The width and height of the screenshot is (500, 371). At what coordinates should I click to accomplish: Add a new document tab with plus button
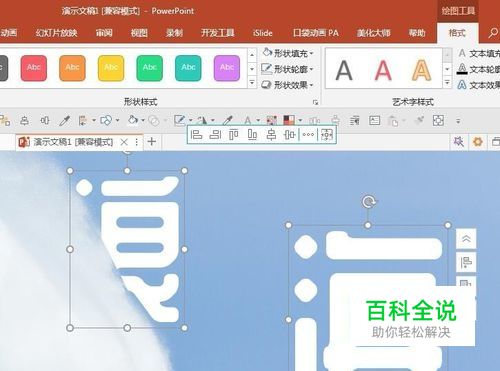click(x=152, y=141)
